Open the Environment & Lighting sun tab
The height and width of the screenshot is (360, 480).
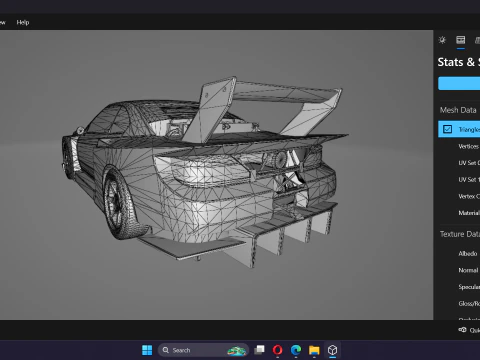pos(442,40)
